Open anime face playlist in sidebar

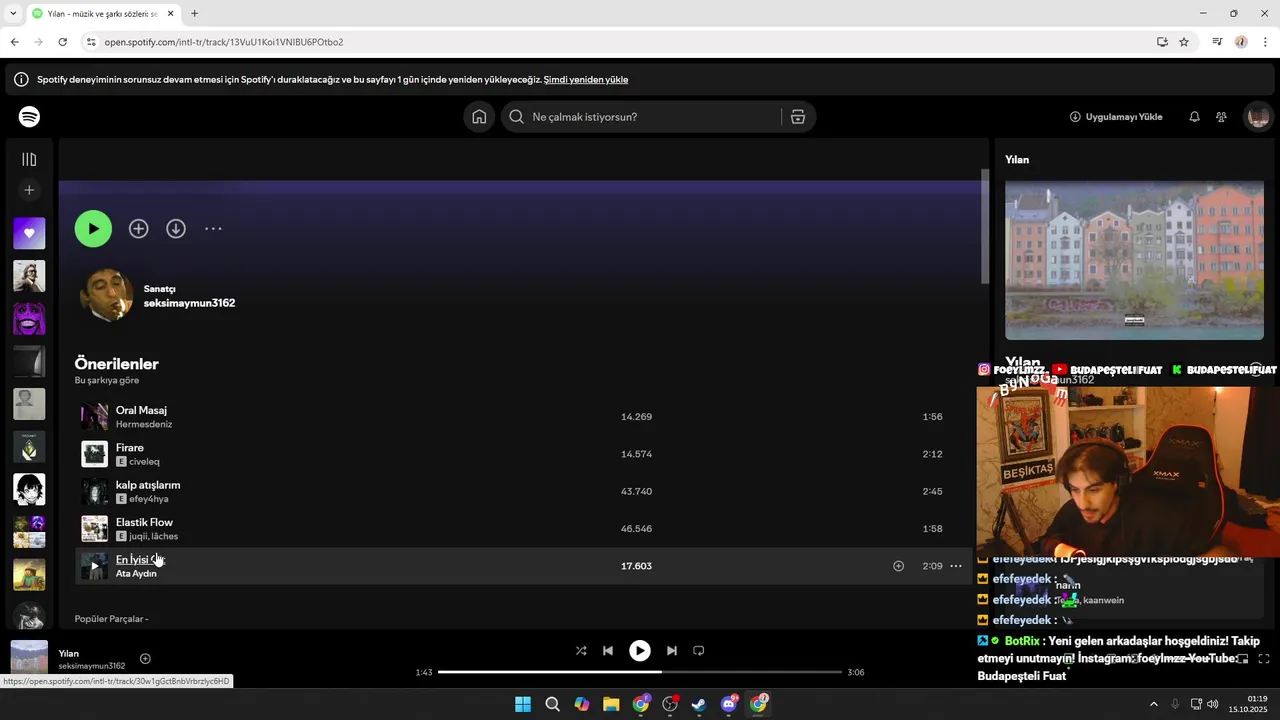[29, 490]
